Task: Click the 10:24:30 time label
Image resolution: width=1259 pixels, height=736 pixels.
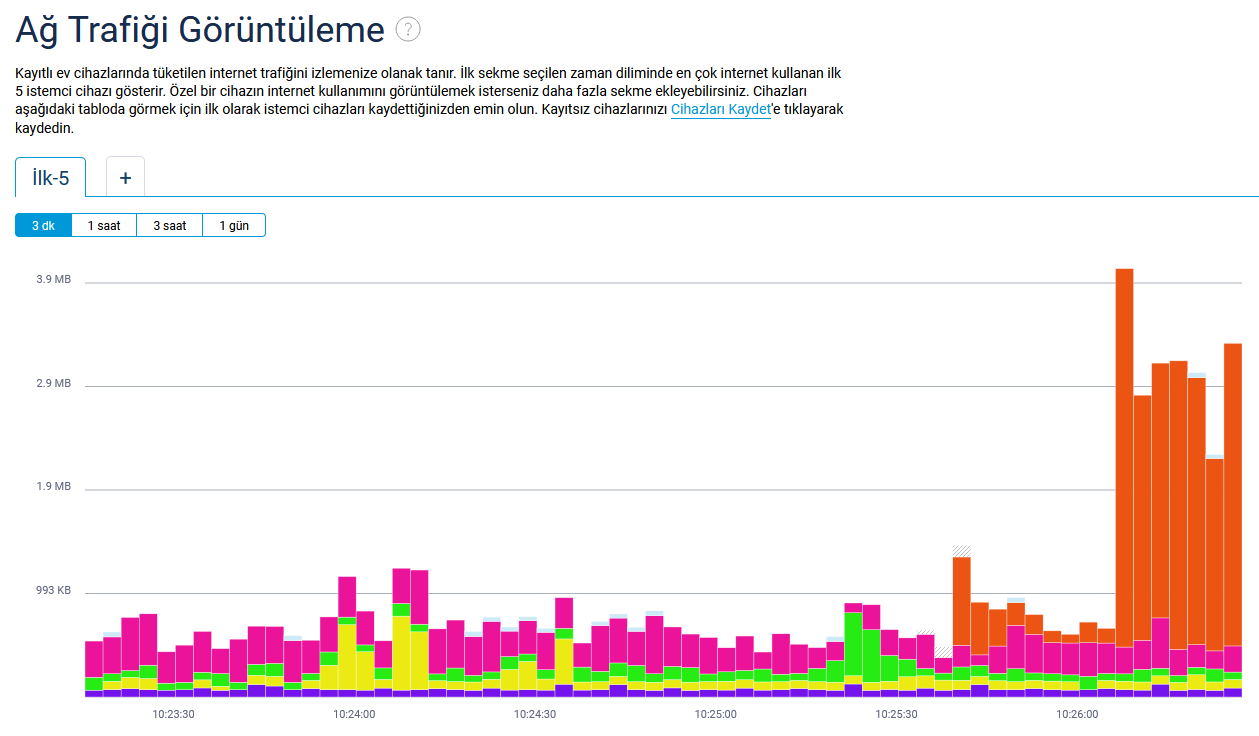Action: (535, 714)
